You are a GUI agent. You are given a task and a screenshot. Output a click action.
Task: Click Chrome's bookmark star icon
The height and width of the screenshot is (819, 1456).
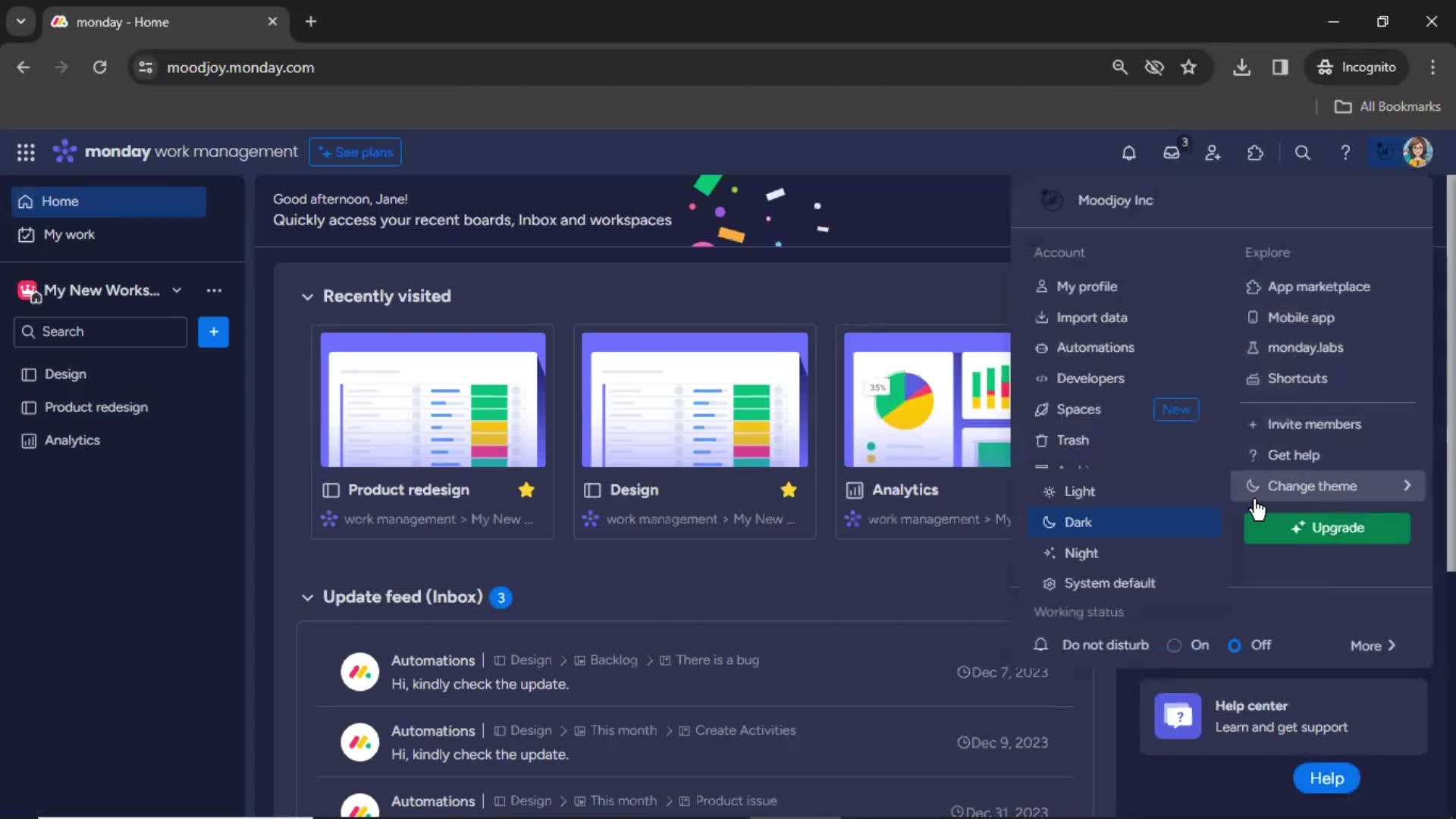click(1188, 67)
